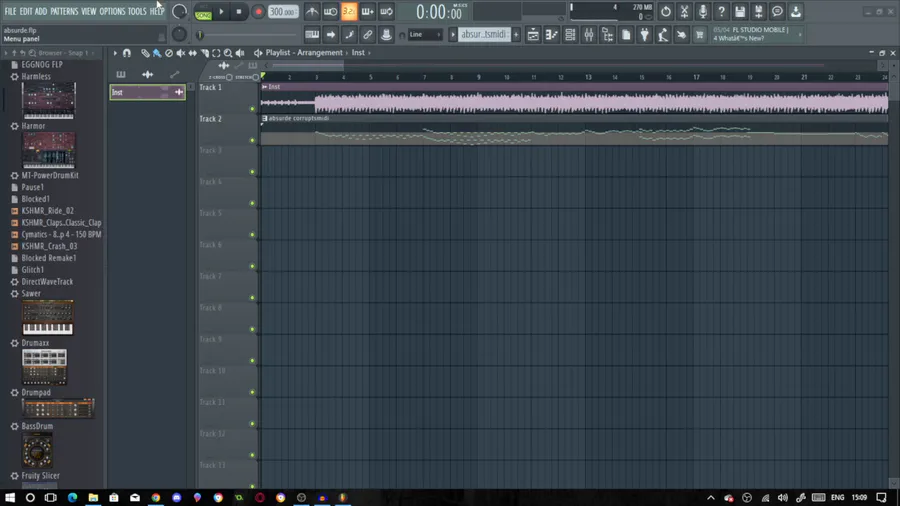
Task: Toggle loop recording icon
Action: click(386, 11)
